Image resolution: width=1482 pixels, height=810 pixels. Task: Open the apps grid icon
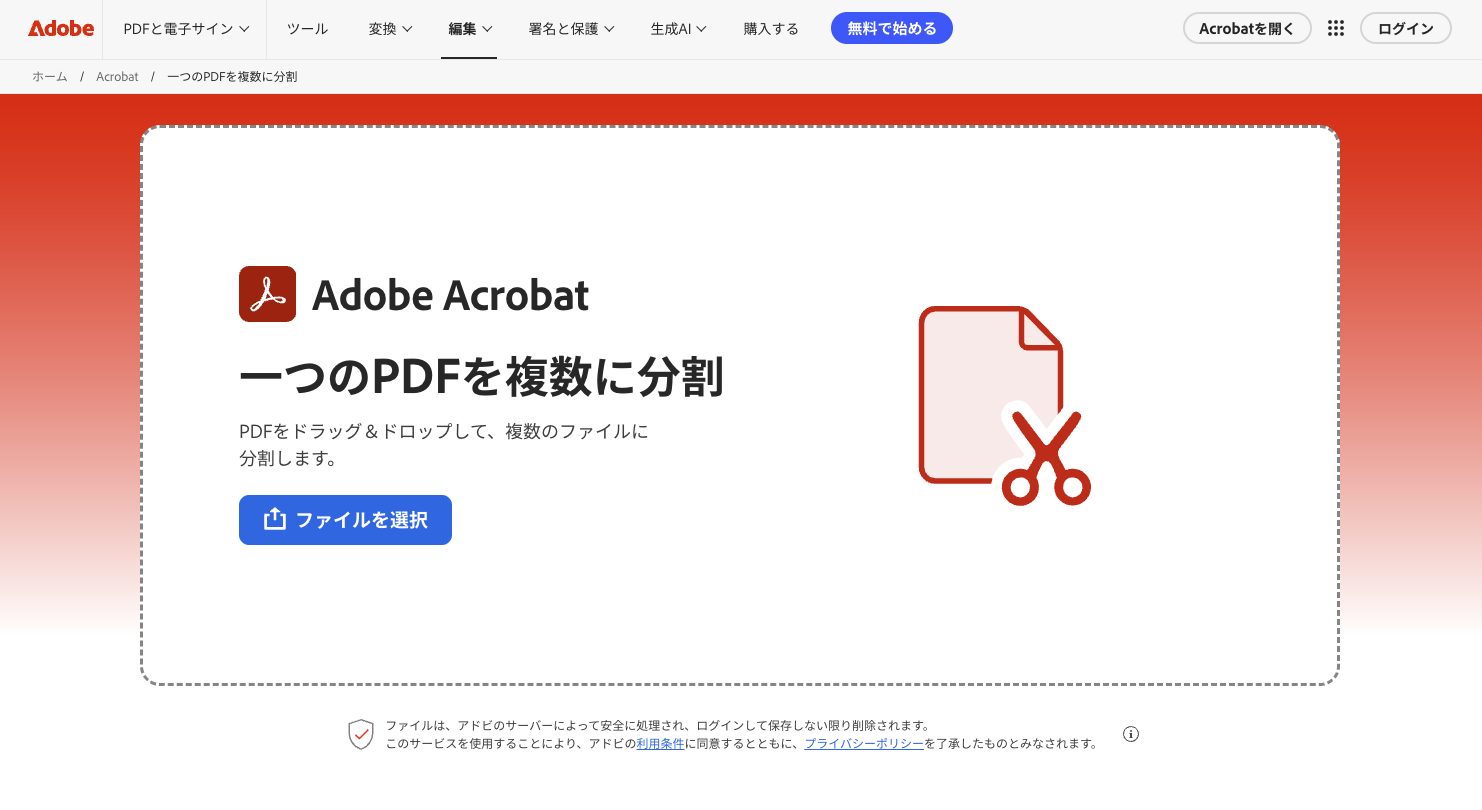[1336, 29]
